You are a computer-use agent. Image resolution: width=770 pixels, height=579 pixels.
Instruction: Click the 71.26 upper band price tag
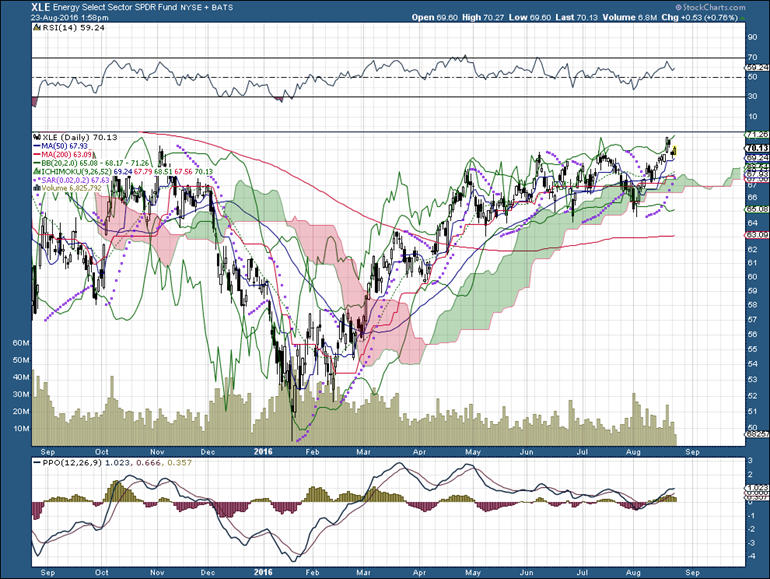757,134
